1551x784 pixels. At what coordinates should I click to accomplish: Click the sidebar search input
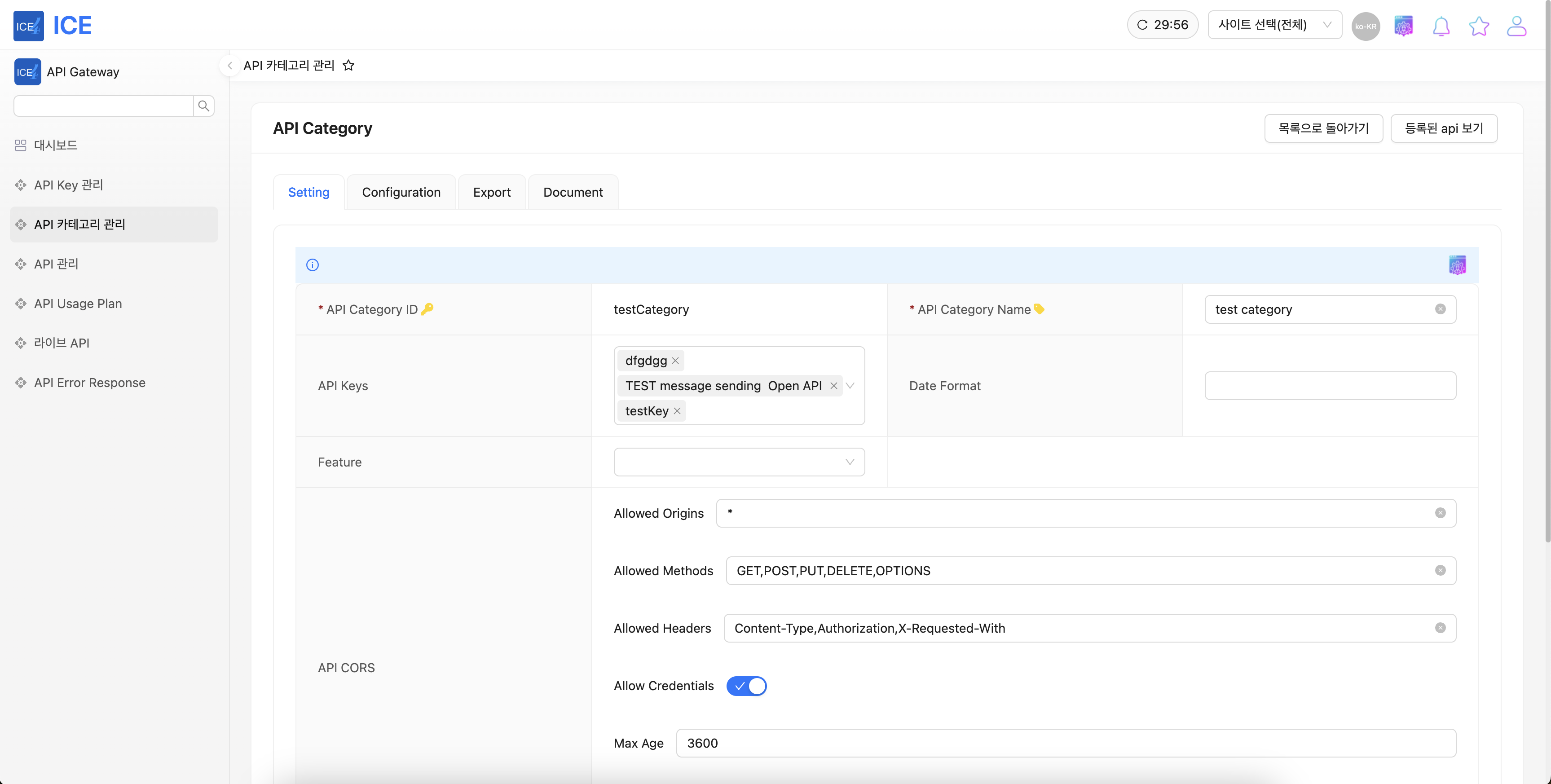(x=104, y=106)
